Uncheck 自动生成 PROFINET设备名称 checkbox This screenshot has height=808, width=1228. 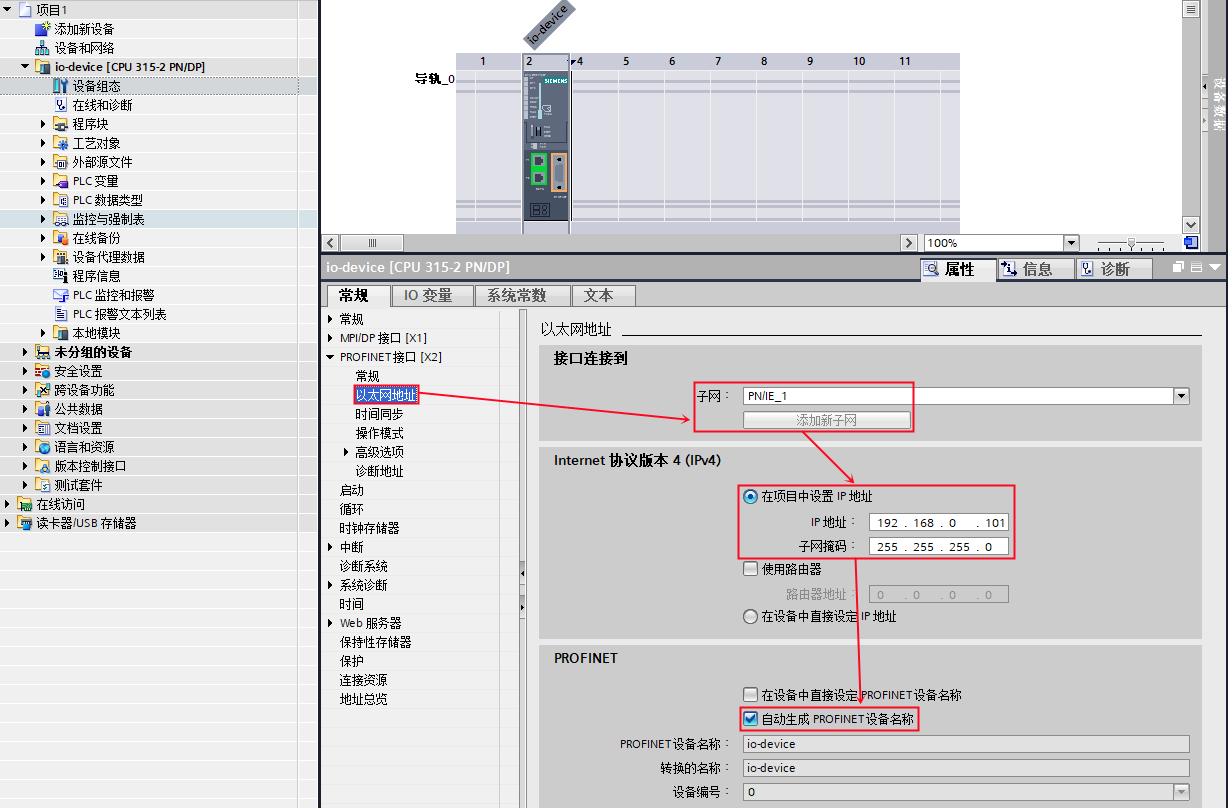pyautogui.click(x=750, y=719)
